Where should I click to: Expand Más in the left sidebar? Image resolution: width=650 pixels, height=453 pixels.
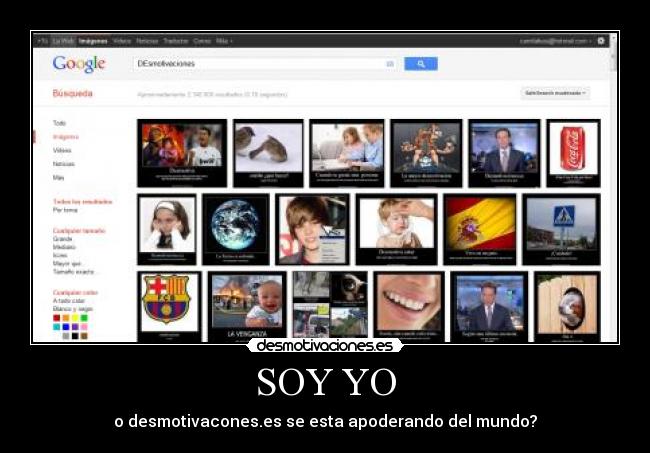(58, 178)
